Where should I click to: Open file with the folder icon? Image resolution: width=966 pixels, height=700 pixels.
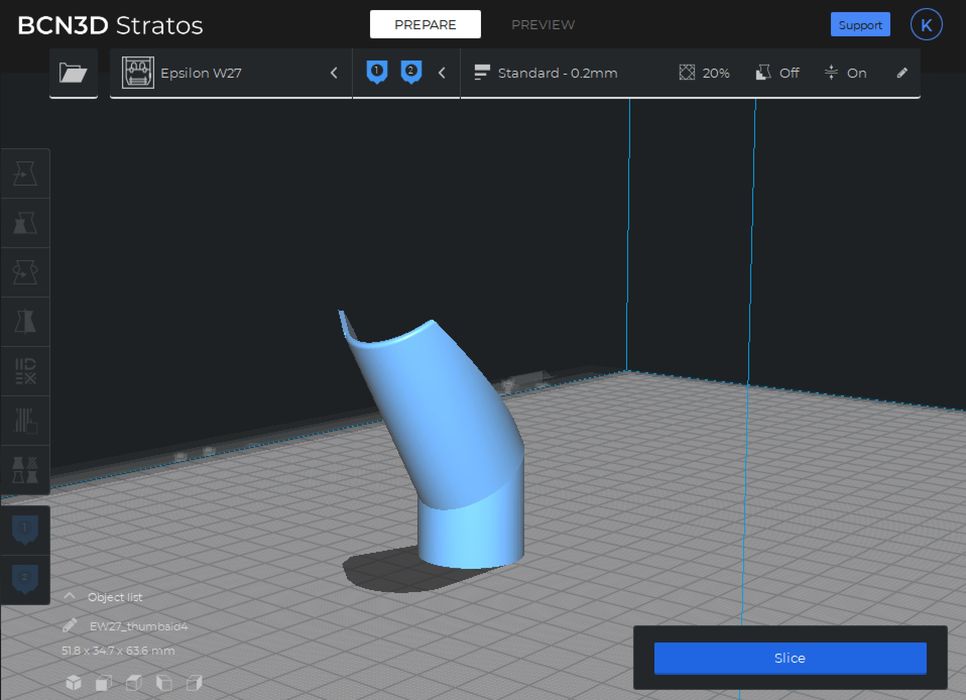click(73, 73)
